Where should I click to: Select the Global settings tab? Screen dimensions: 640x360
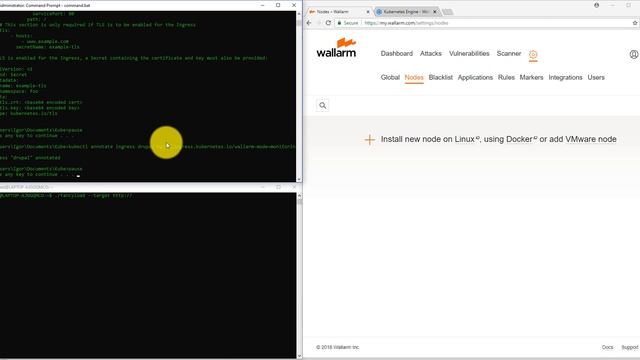[390, 78]
